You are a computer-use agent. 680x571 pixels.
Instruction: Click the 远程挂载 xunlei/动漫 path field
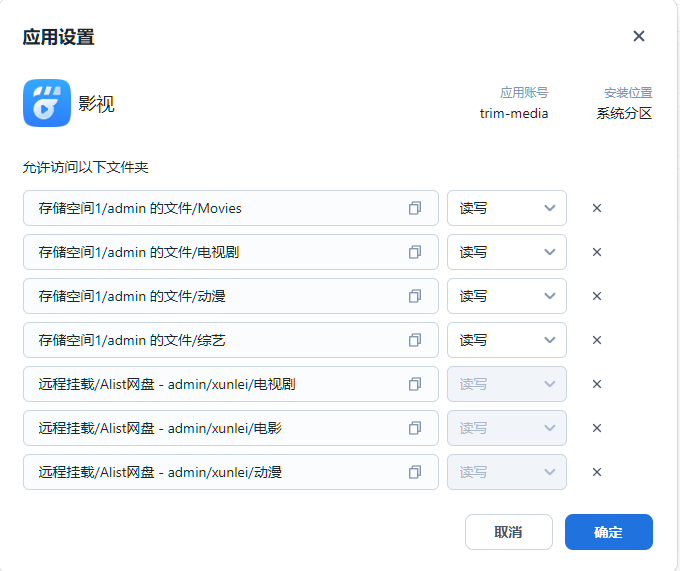pyautogui.click(x=231, y=472)
